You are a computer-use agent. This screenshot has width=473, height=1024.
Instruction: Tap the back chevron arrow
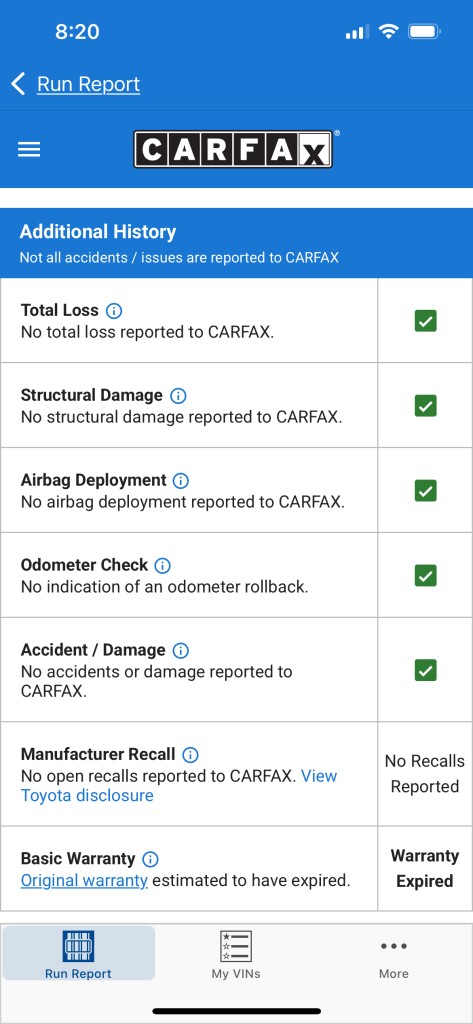click(18, 84)
